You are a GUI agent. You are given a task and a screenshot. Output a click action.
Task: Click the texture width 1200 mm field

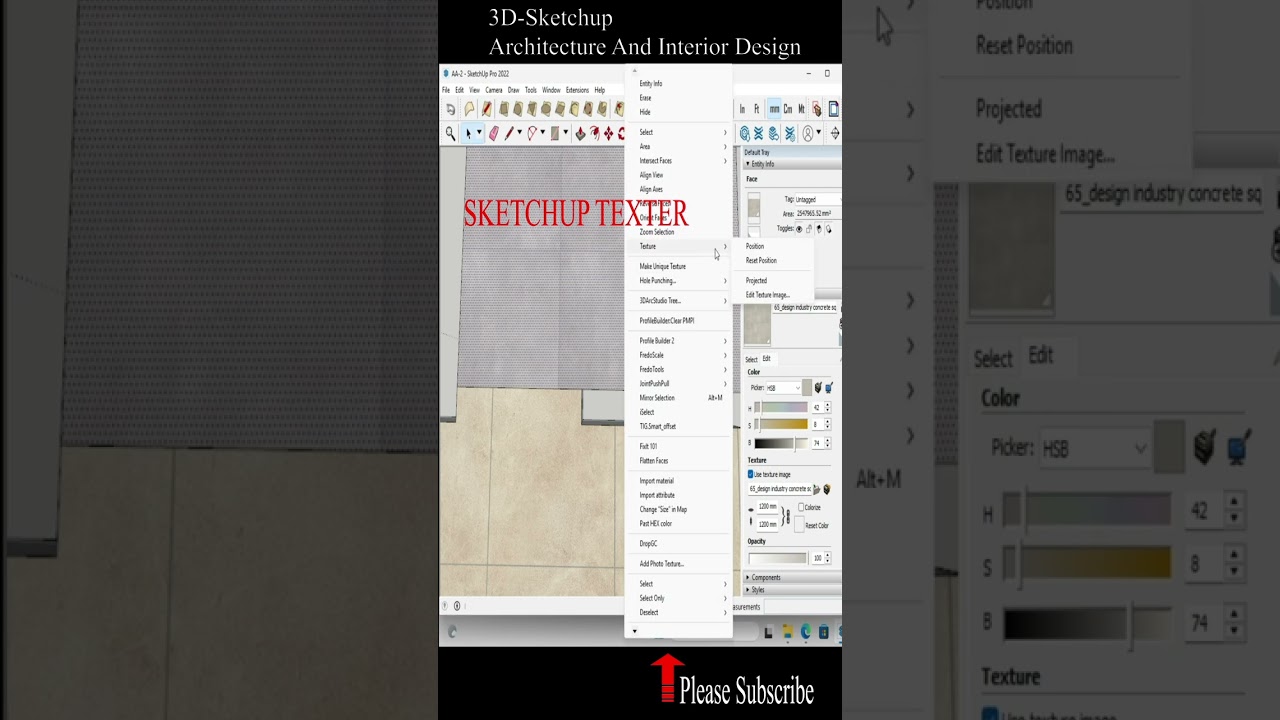tap(768, 506)
